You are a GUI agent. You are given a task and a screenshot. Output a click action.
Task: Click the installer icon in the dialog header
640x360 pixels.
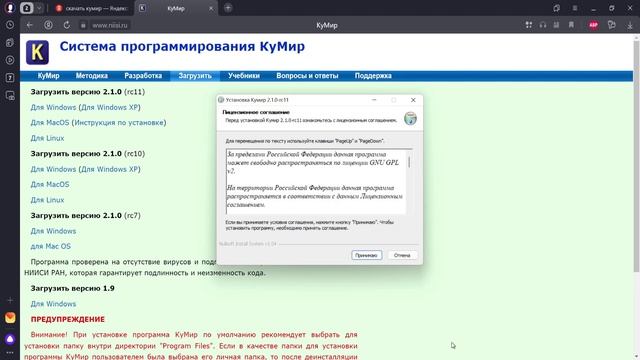pyautogui.click(x=410, y=118)
